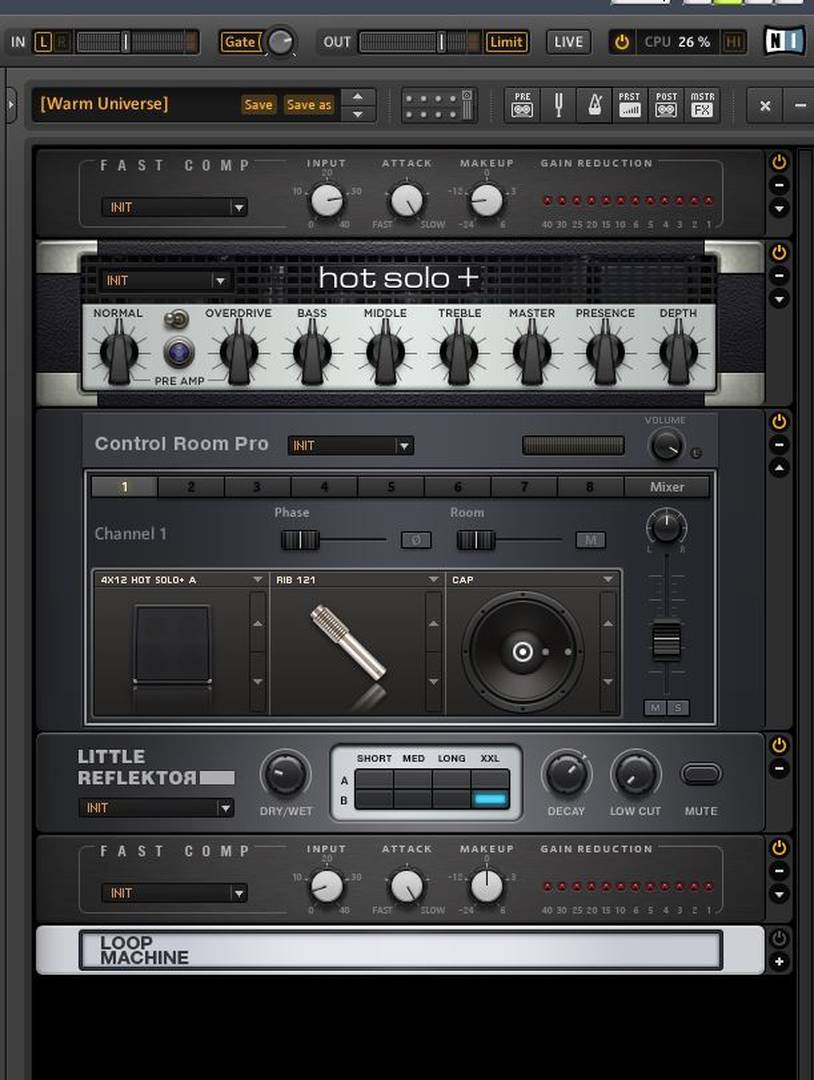
Task: Minimize the lower Fast Comp module
Action: [779, 871]
